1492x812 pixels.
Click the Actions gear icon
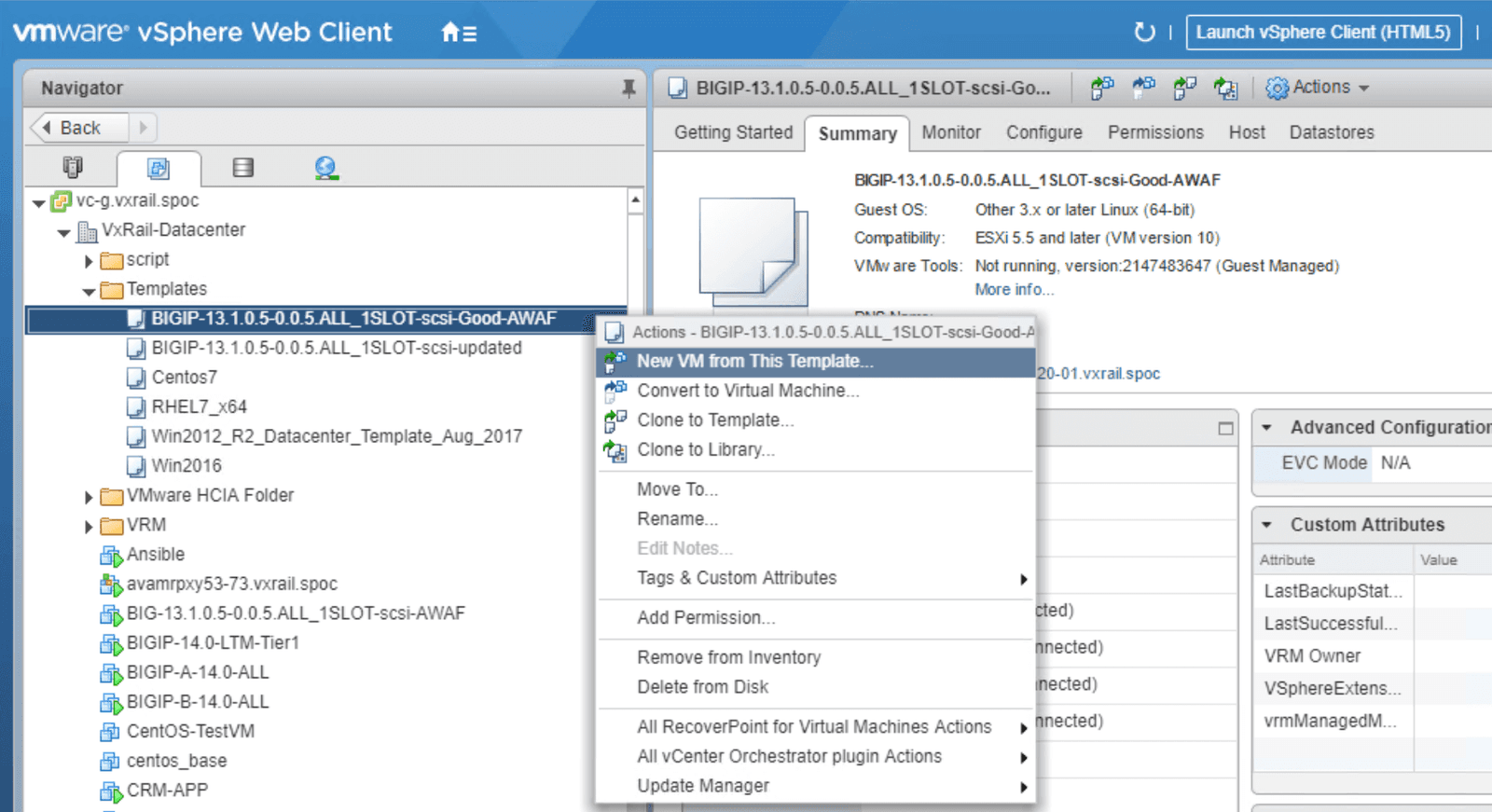tap(1277, 88)
